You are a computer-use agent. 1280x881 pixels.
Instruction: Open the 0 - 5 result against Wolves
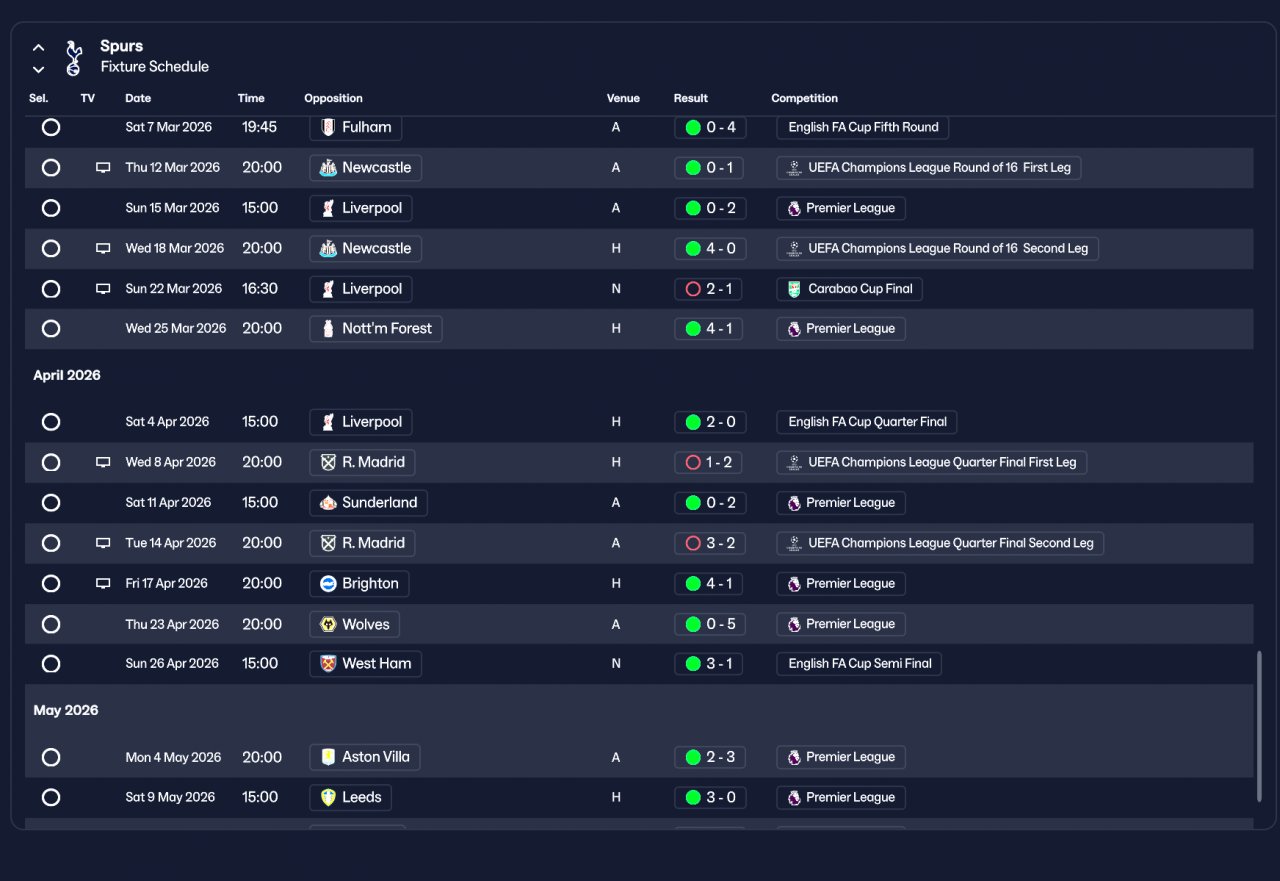(710, 624)
